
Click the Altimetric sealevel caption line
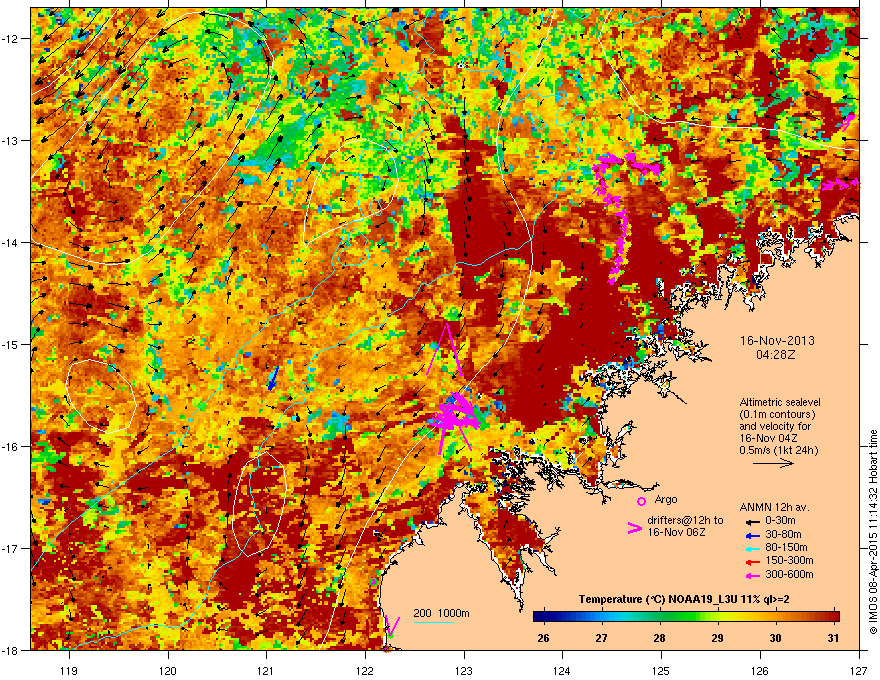pos(780,402)
